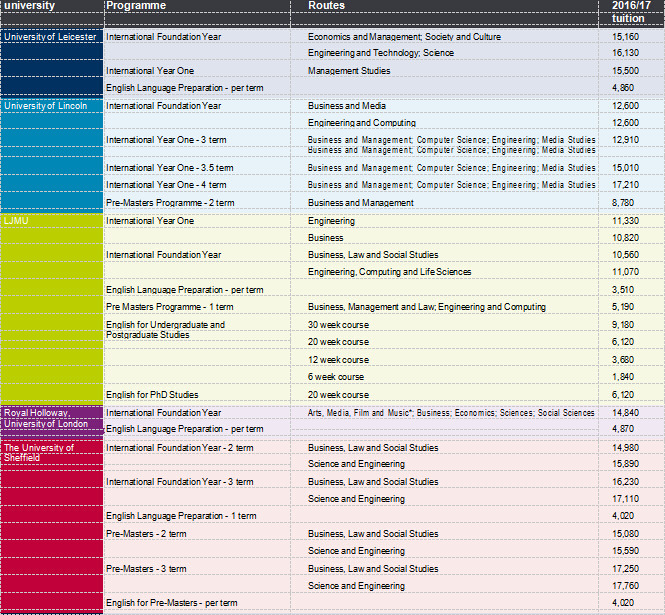Image resolution: width=665 pixels, height=615 pixels.
Task: Click the tuition value 17,110
Action: (x=625, y=499)
